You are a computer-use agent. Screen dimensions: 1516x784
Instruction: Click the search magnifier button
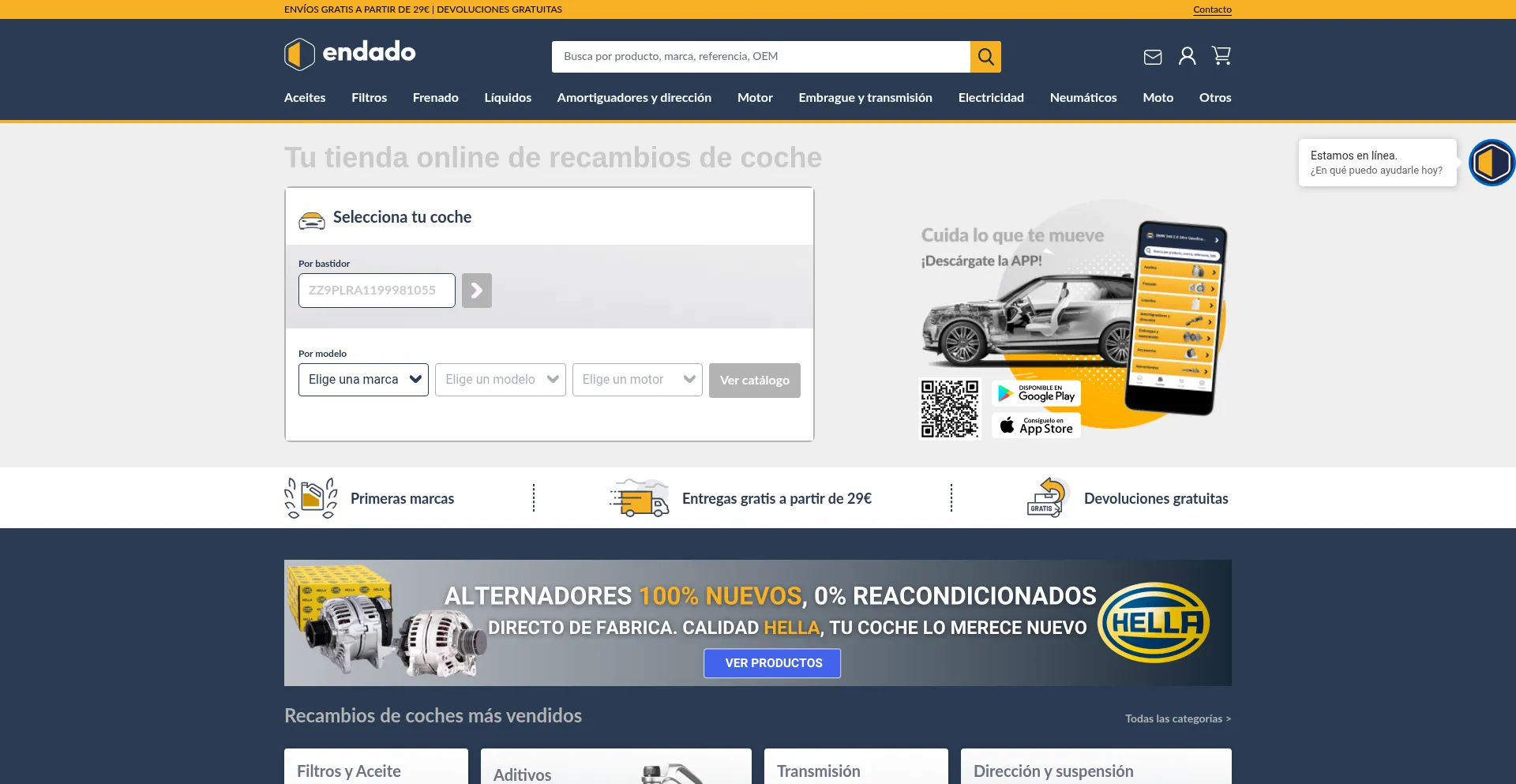(985, 57)
